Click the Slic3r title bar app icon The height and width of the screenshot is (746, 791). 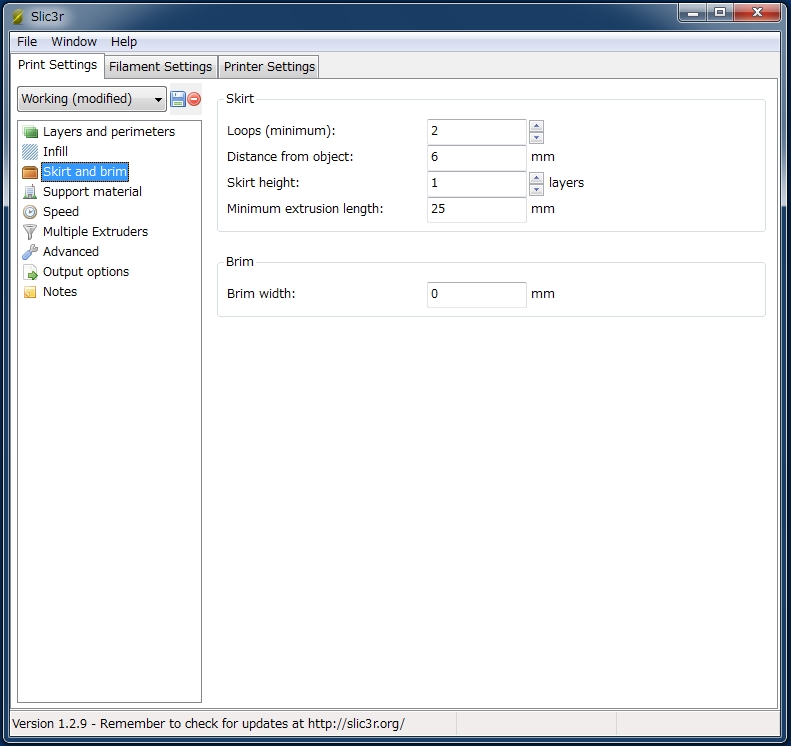[x=18, y=17]
